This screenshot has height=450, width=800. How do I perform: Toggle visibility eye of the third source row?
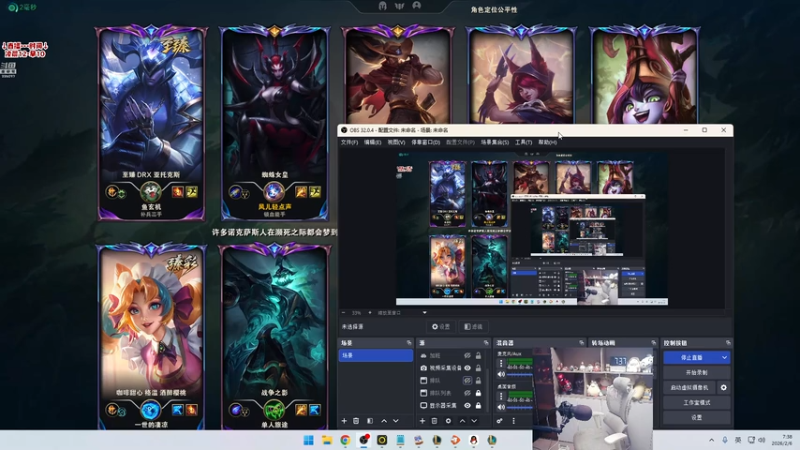[x=467, y=381]
